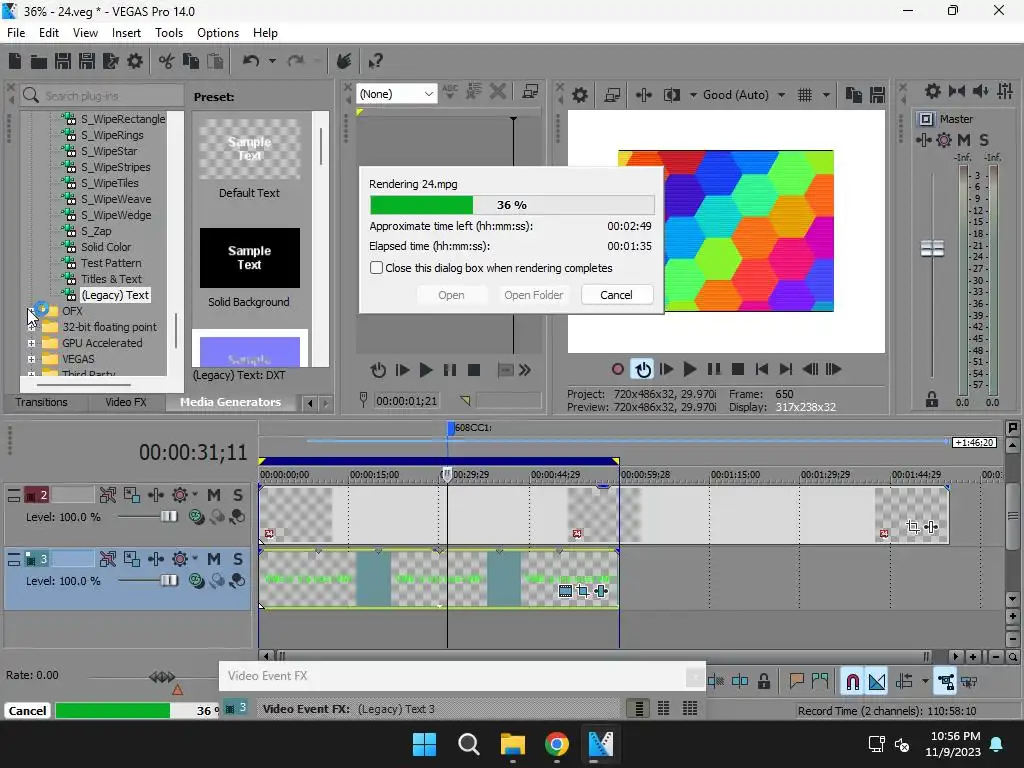
Task: Click the Windows Start button
Action: [x=424, y=744]
